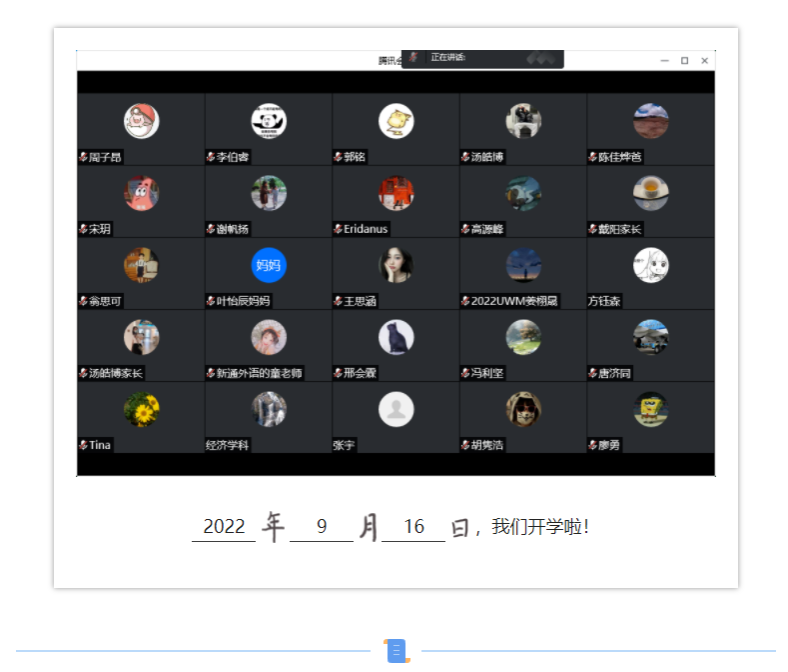
Task: Click the speaker icon in the 正在讲话 bar
Action: point(414,58)
